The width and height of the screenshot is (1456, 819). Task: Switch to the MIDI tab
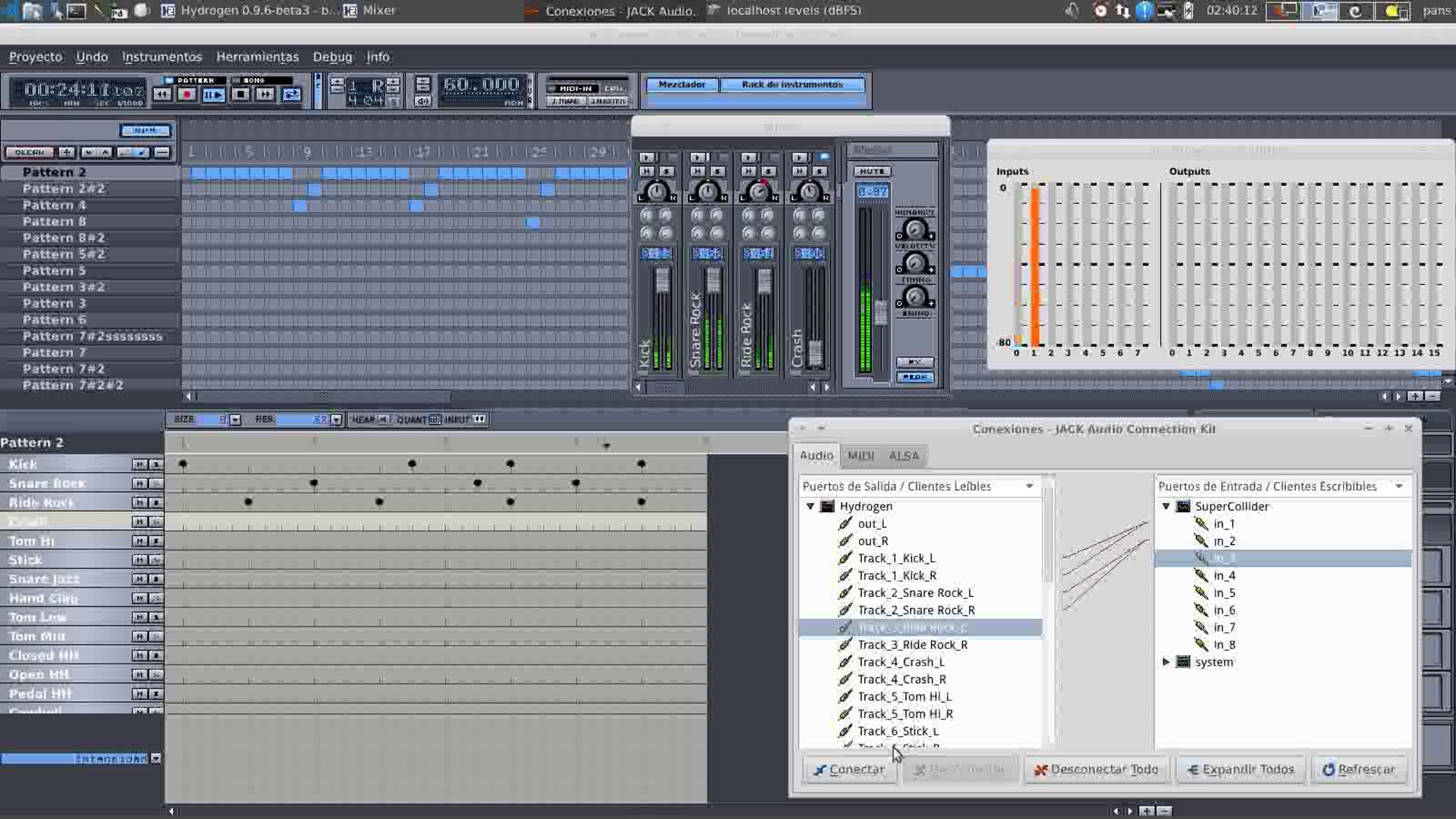(x=860, y=456)
